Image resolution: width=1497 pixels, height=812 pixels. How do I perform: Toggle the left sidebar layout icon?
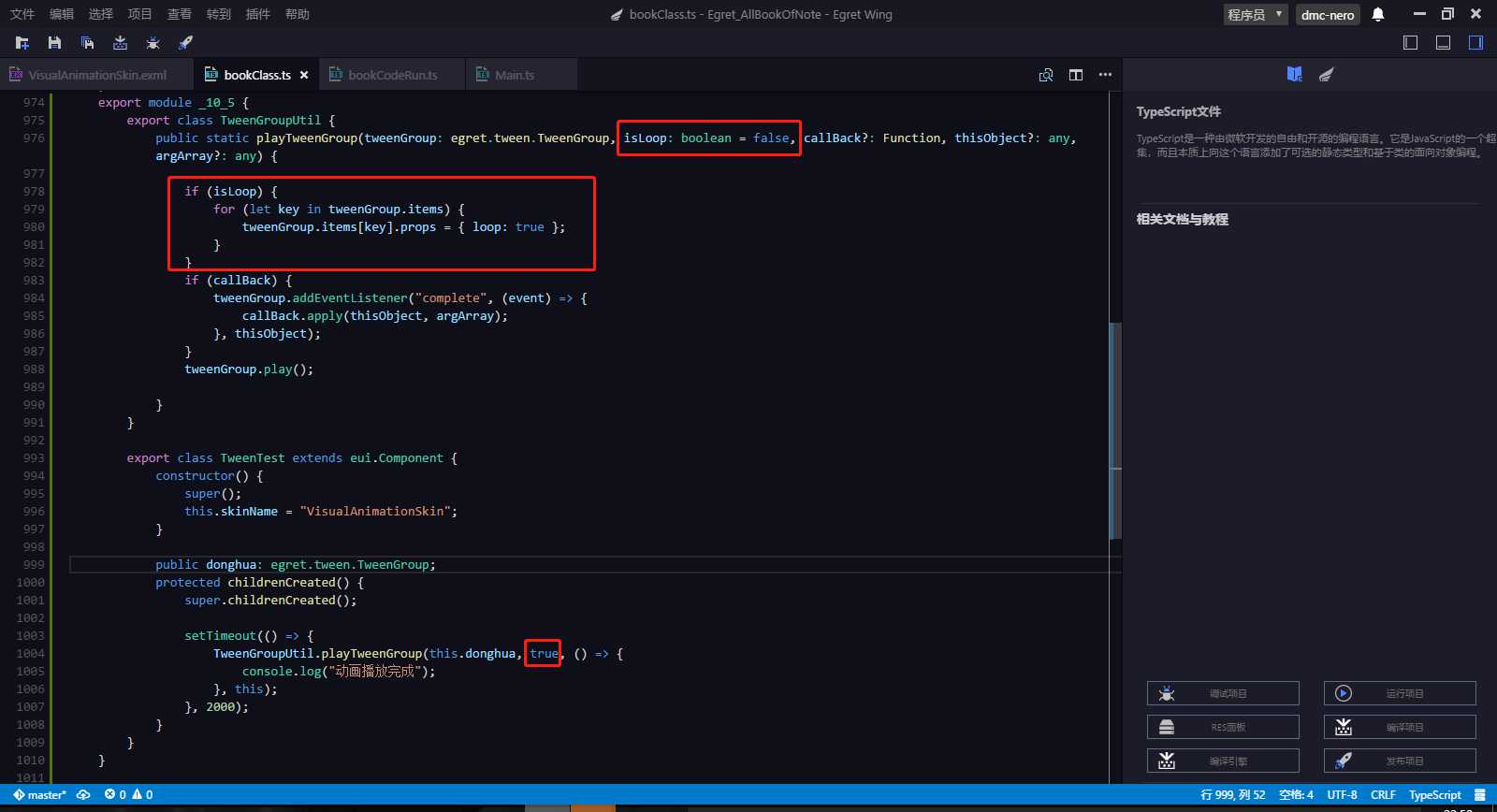pyautogui.click(x=1411, y=43)
